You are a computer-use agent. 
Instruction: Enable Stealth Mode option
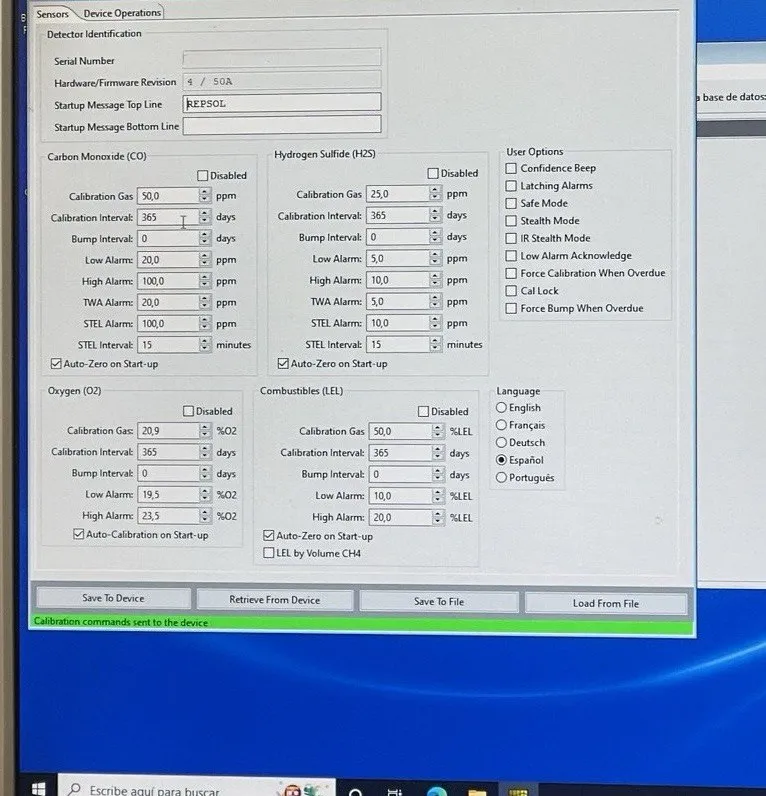click(511, 221)
